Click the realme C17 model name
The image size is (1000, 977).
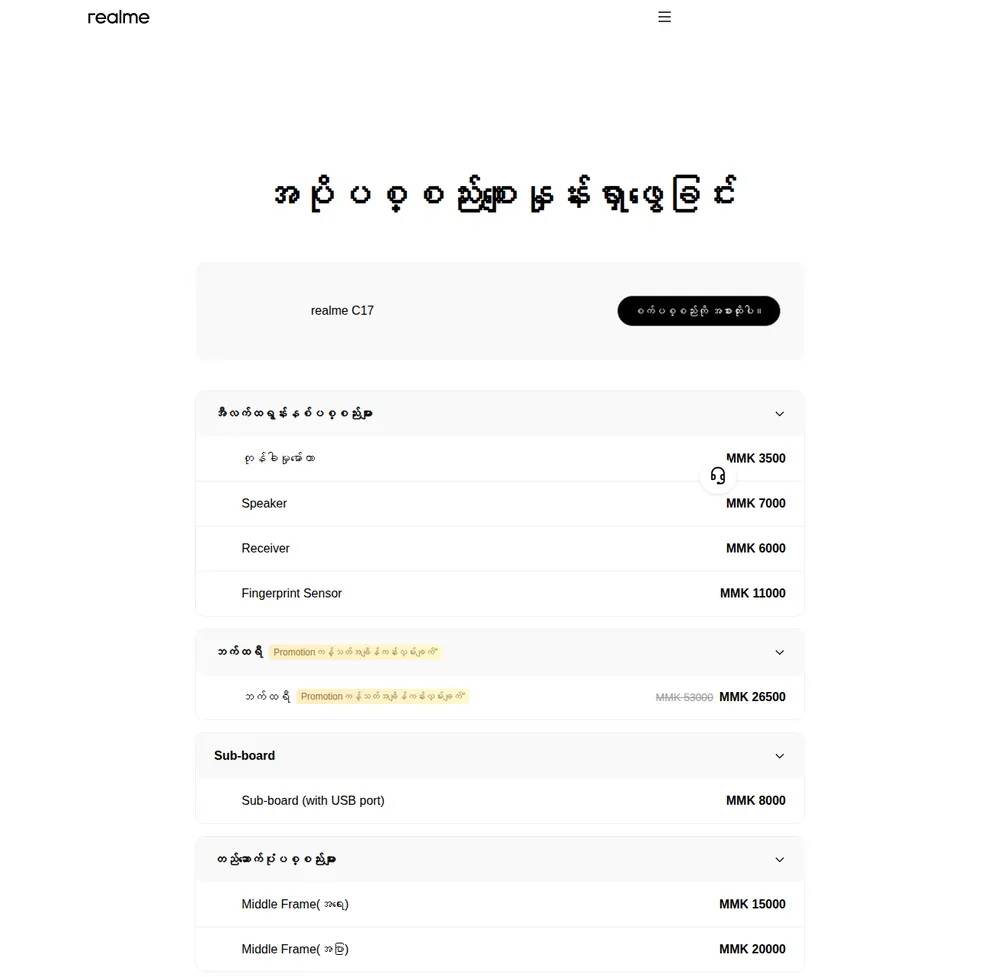click(342, 311)
